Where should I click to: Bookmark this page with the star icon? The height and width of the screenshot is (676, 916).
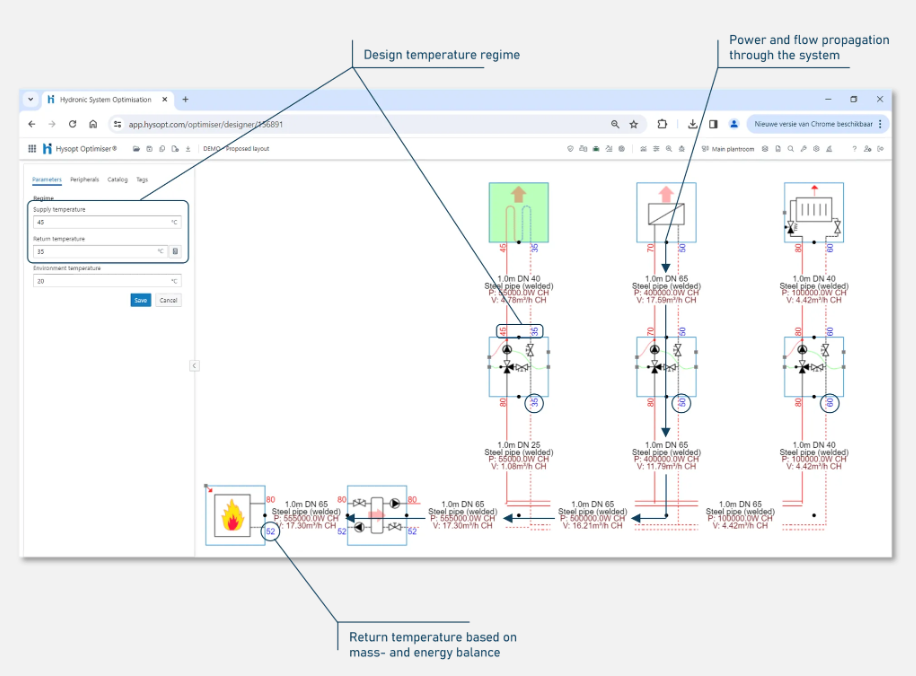633,124
